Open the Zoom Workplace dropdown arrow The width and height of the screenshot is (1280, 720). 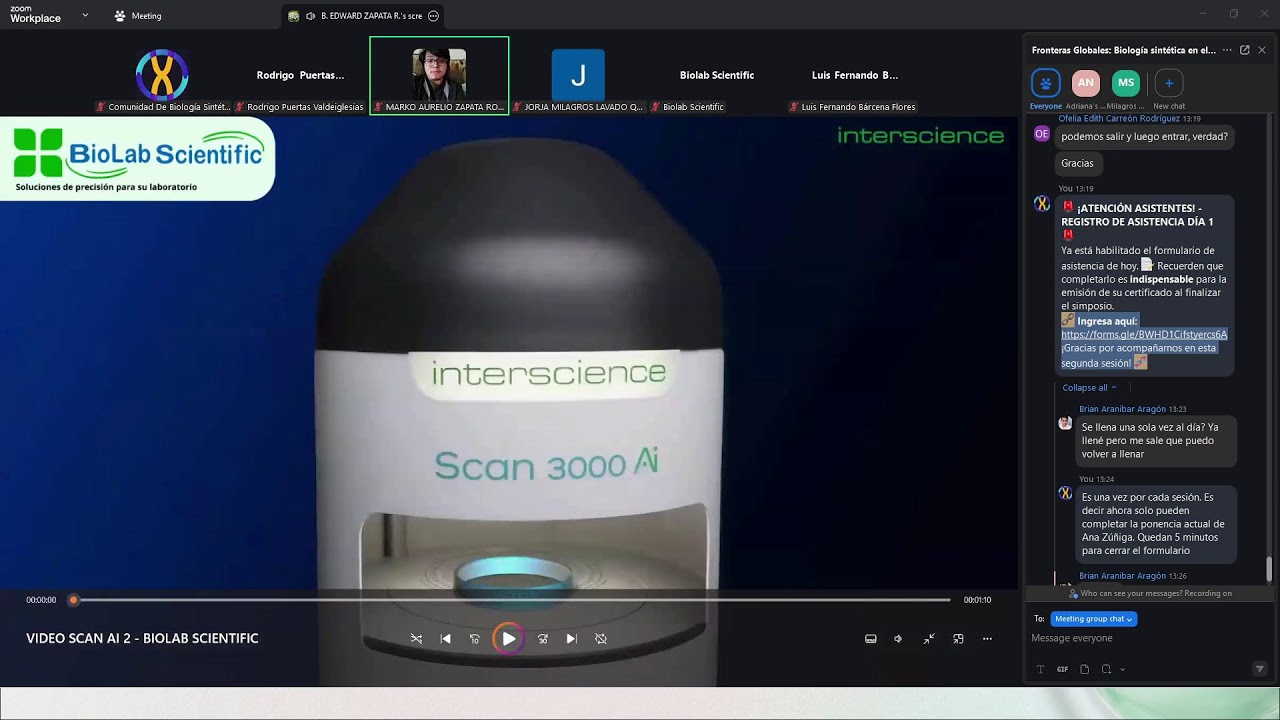(85, 15)
